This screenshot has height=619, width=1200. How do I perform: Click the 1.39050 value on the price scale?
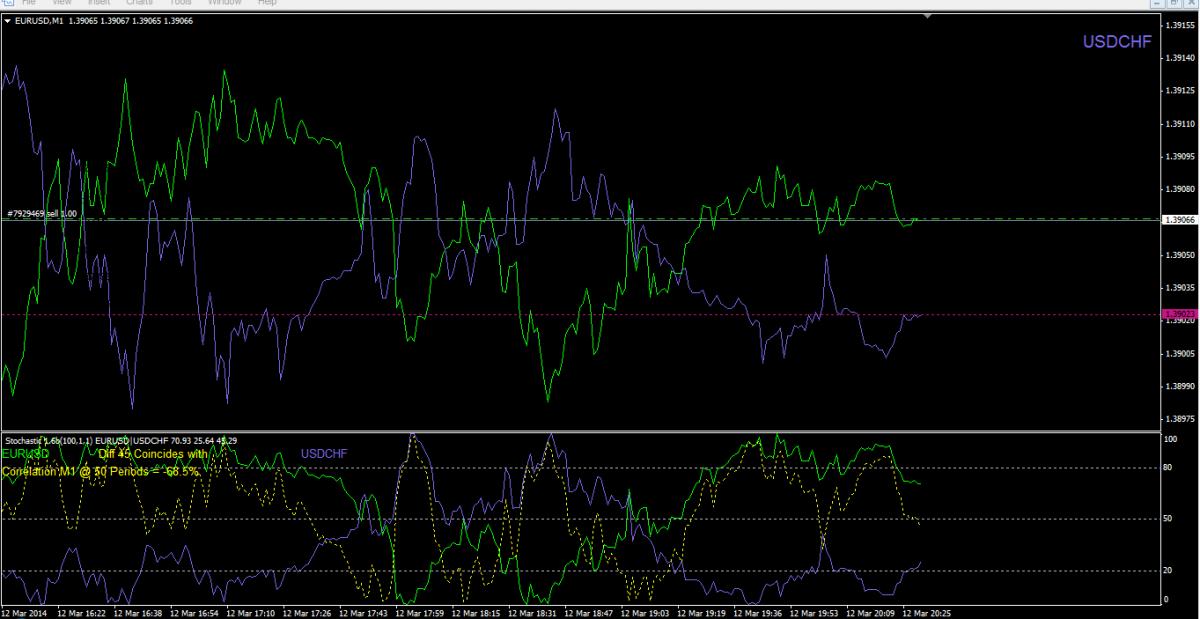click(1180, 255)
